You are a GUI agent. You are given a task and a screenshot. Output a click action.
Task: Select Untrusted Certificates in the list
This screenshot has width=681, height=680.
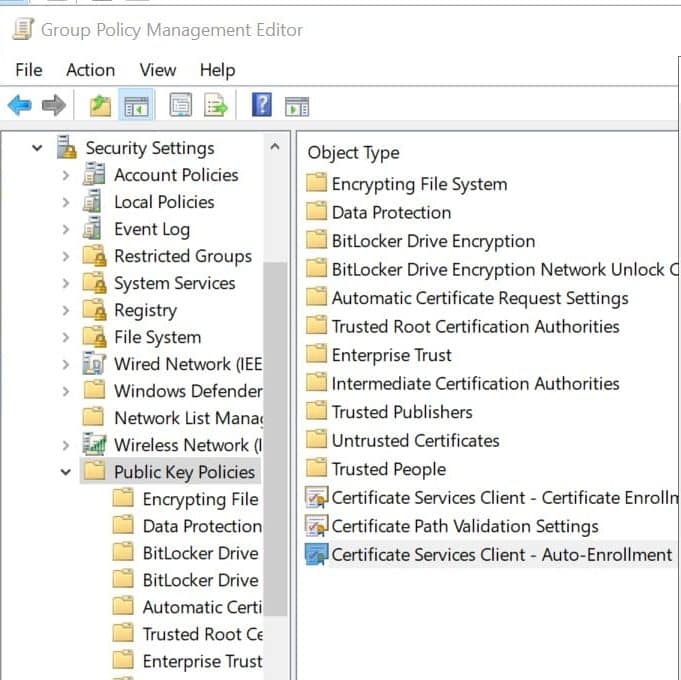coord(415,440)
